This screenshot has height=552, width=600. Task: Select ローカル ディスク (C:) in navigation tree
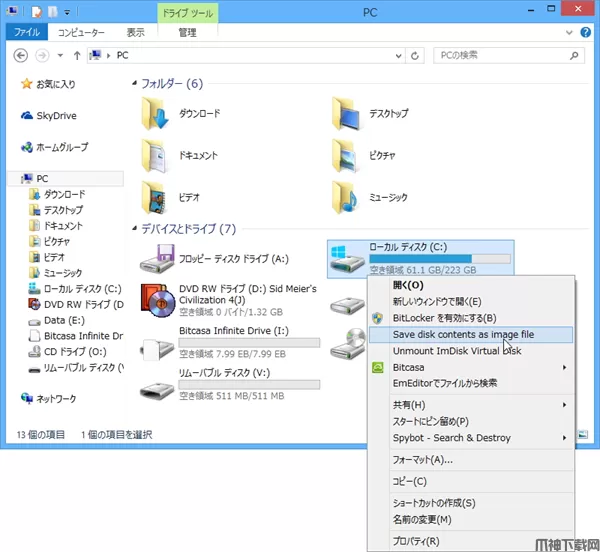click(x=82, y=289)
